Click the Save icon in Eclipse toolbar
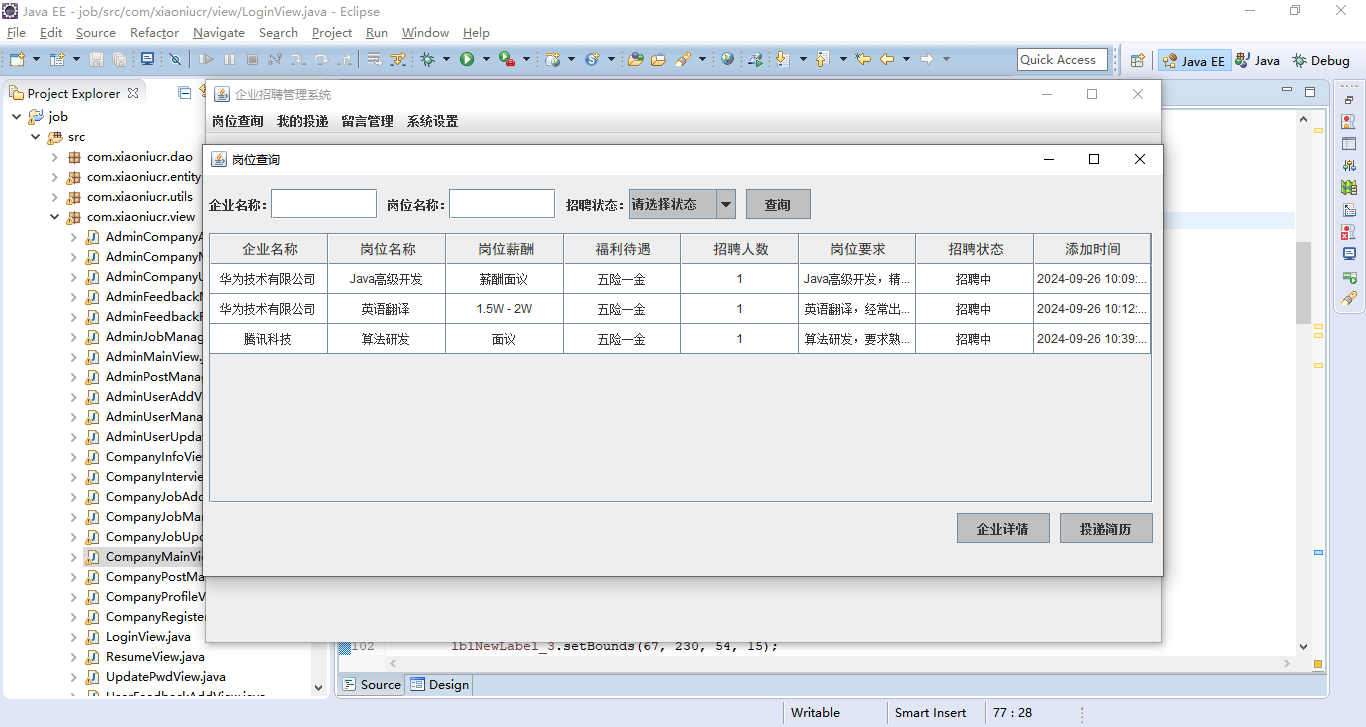The height and width of the screenshot is (727, 1366). pos(96,59)
